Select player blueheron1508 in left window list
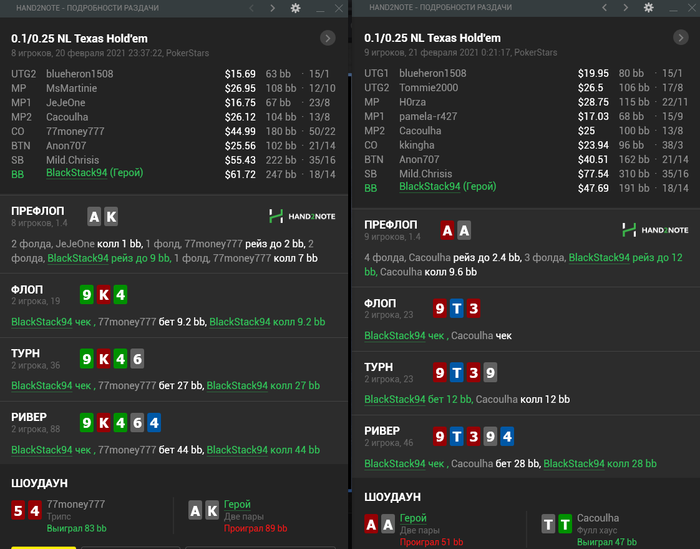Viewport: 700px width, 549px height. point(173,74)
